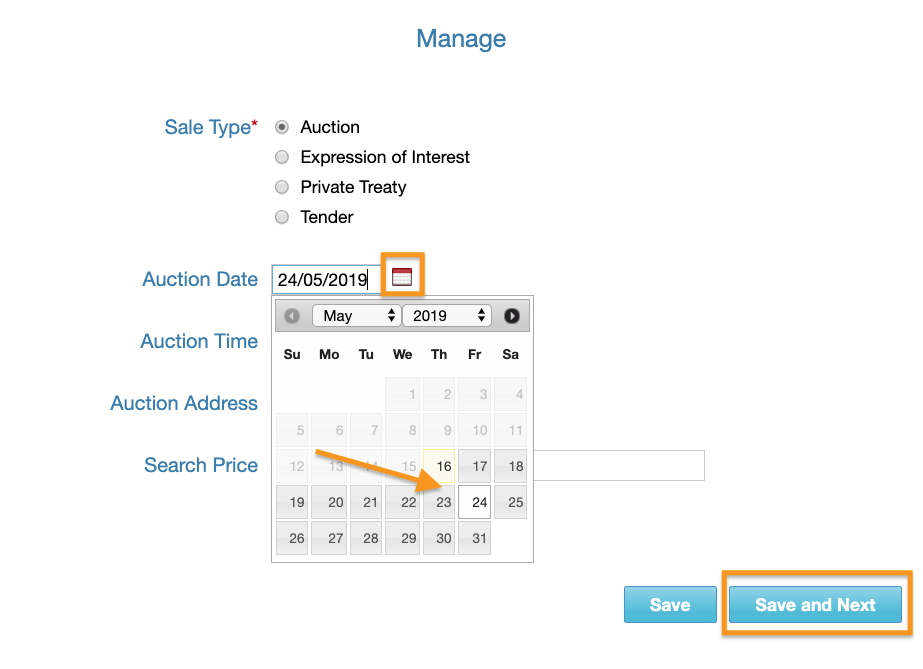Open the month dropdown showing May
The width and height of the screenshot is (923, 669).
pyautogui.click(x=356, y=316)
